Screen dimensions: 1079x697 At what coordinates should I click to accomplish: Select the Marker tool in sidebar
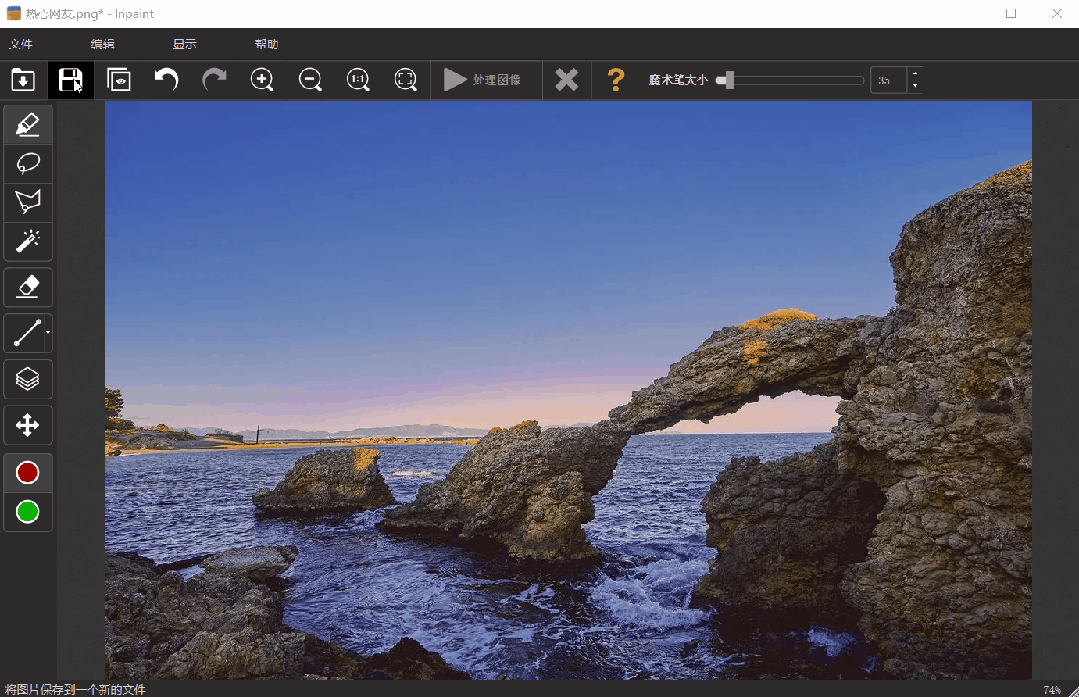coord(28,124)
